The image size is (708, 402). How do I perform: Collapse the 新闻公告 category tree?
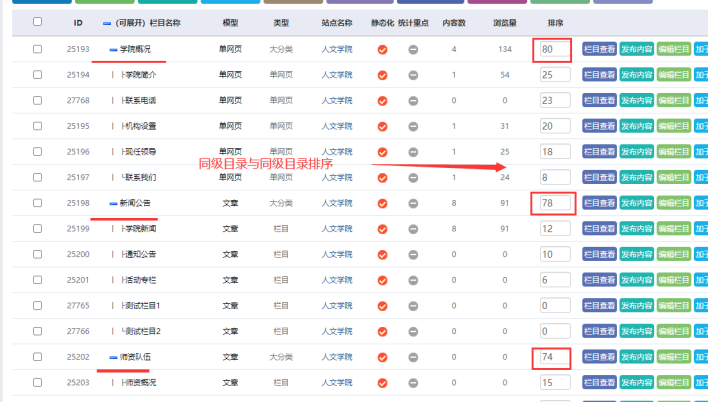coord(112,203)
